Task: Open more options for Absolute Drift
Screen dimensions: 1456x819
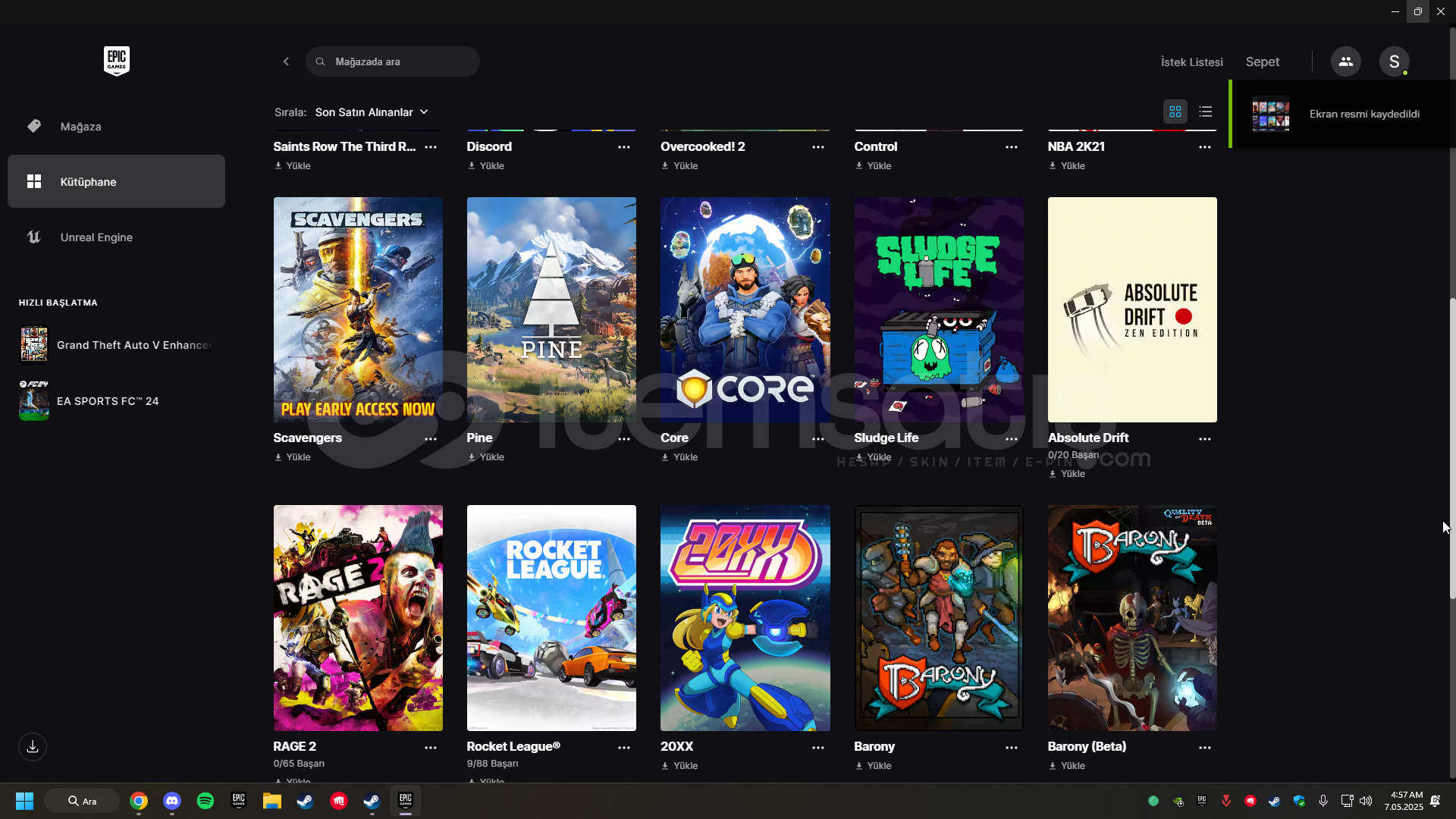Action: pyautogui.click(x=1204, y=439)
